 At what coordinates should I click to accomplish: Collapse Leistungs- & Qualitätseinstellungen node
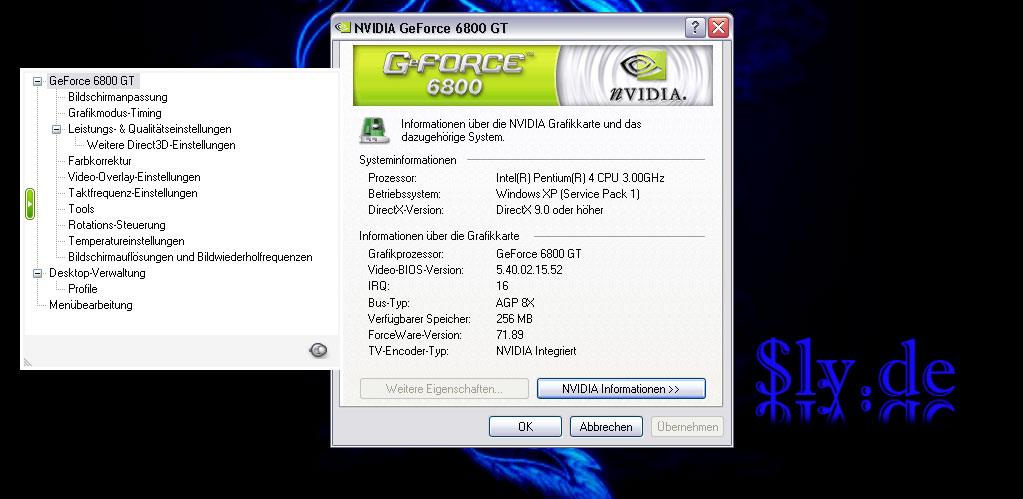[57, 129]
